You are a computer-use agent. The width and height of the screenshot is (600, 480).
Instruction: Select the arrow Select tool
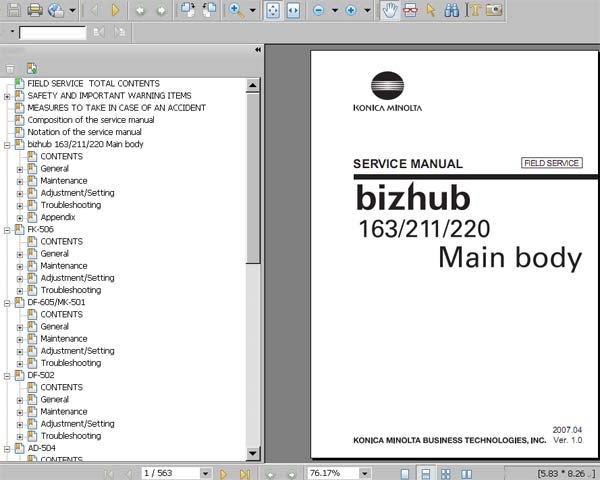[x=431, y=10]
